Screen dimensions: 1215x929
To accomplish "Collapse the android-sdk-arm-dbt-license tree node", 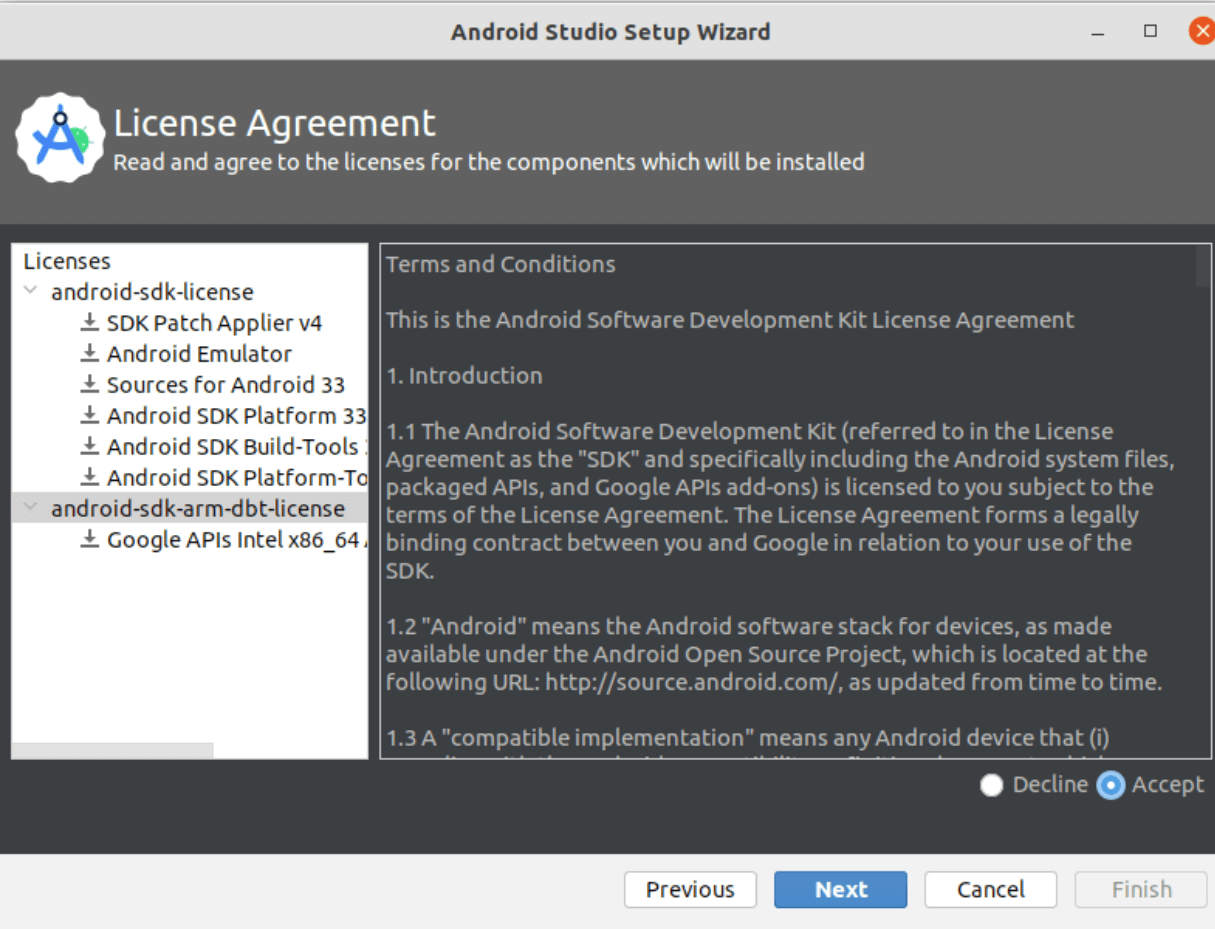I will pos(30,509).
